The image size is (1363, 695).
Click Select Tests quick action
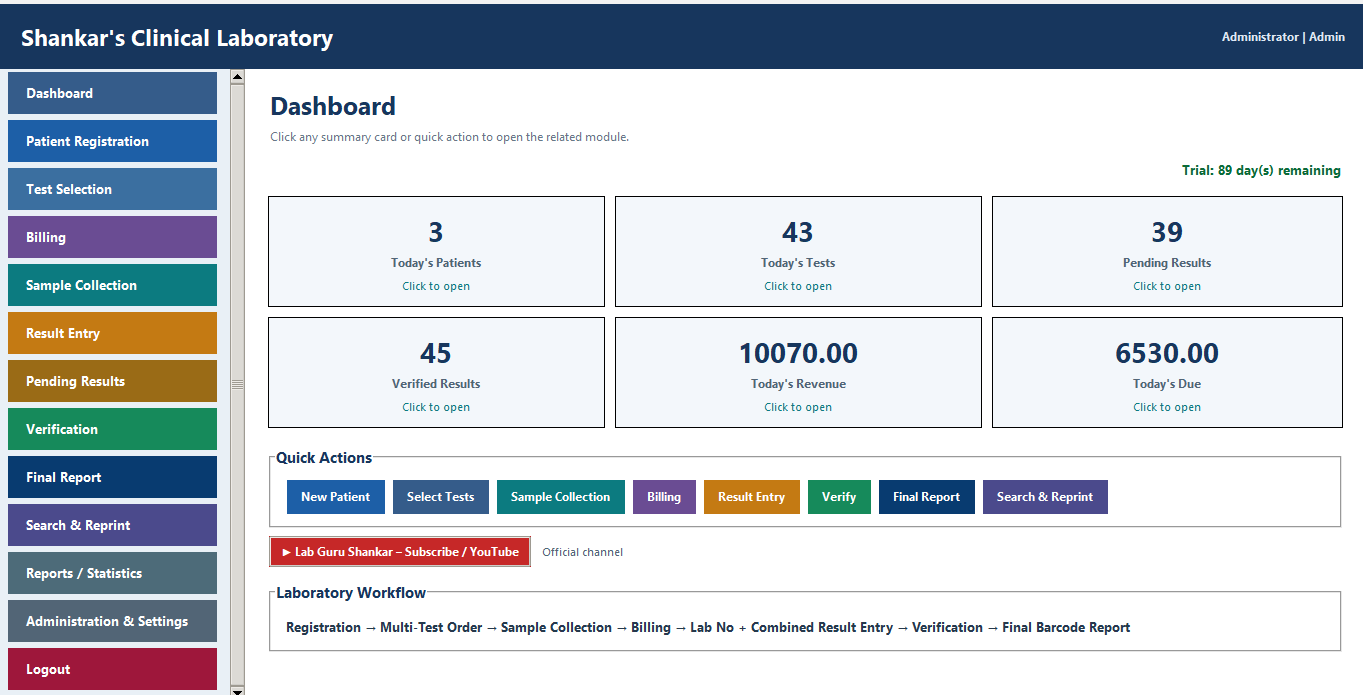[440, 497]
